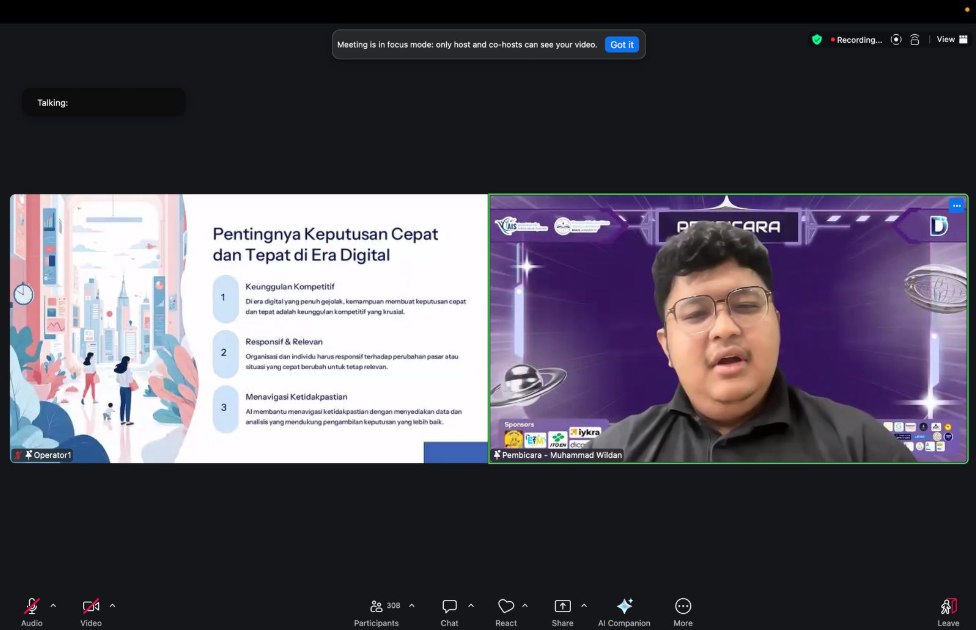The height and width of the screenshot is (630, 976).
Task: Unmute the microphone Audio button
Action: pos(32,607)
